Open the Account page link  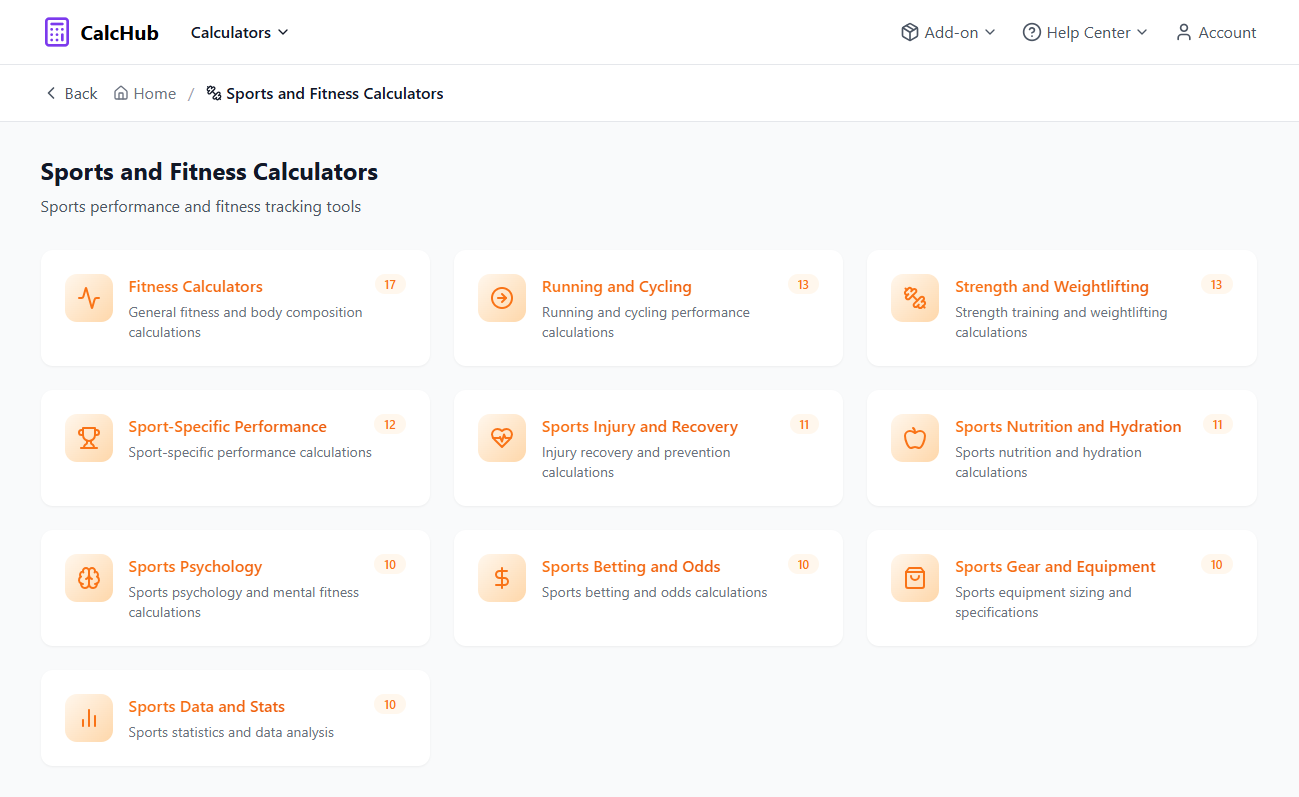(x=1216, y=32)
